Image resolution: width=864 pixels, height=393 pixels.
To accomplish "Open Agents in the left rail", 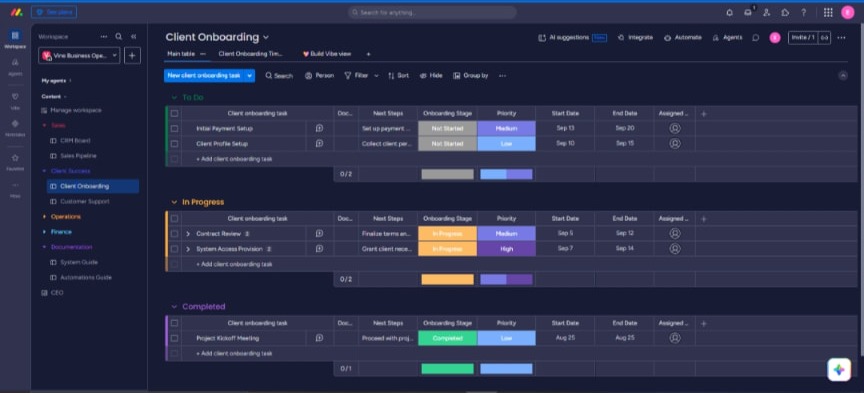I will coord(15,66).
